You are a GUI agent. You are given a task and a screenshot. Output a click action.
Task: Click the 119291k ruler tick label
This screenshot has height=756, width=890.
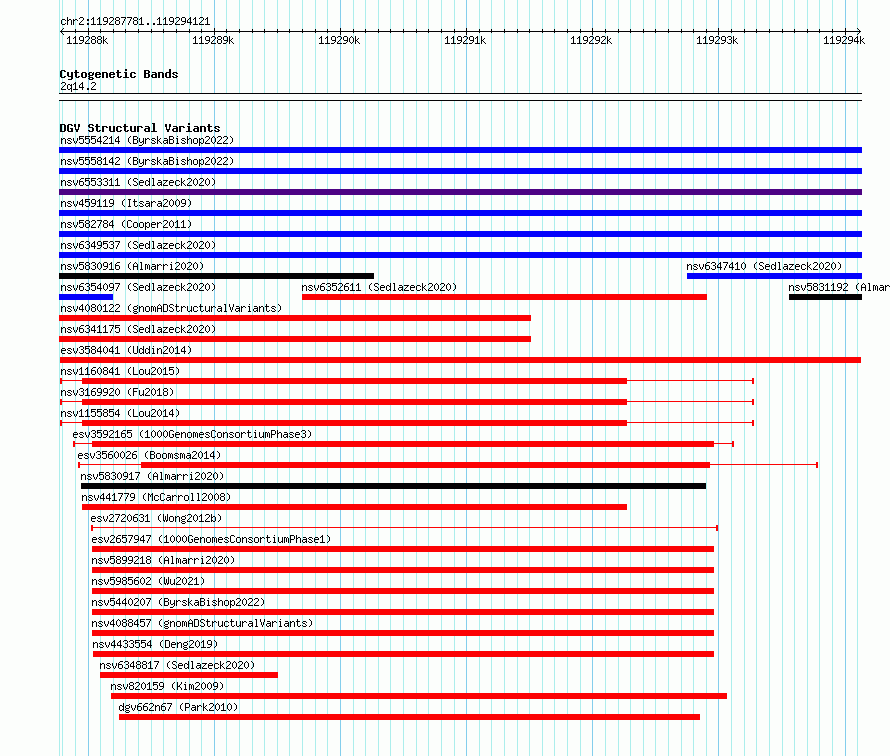click(x=465, y=40)
